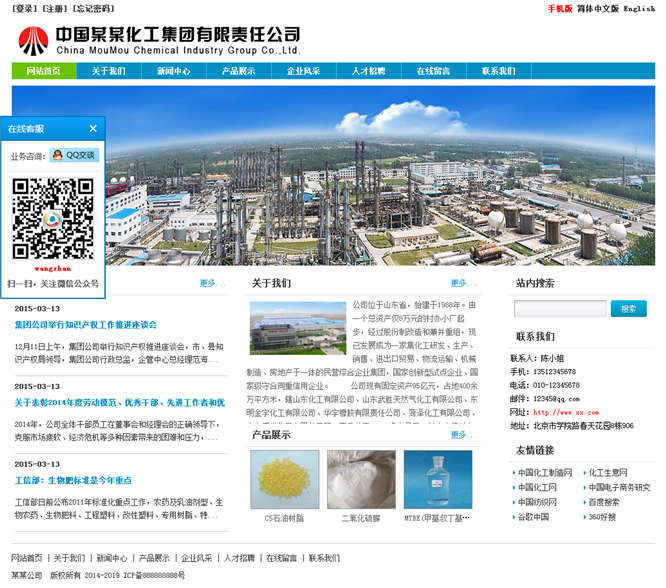
Task: Go to 人才招聘 in navigation bar
Action: (368, 72)
